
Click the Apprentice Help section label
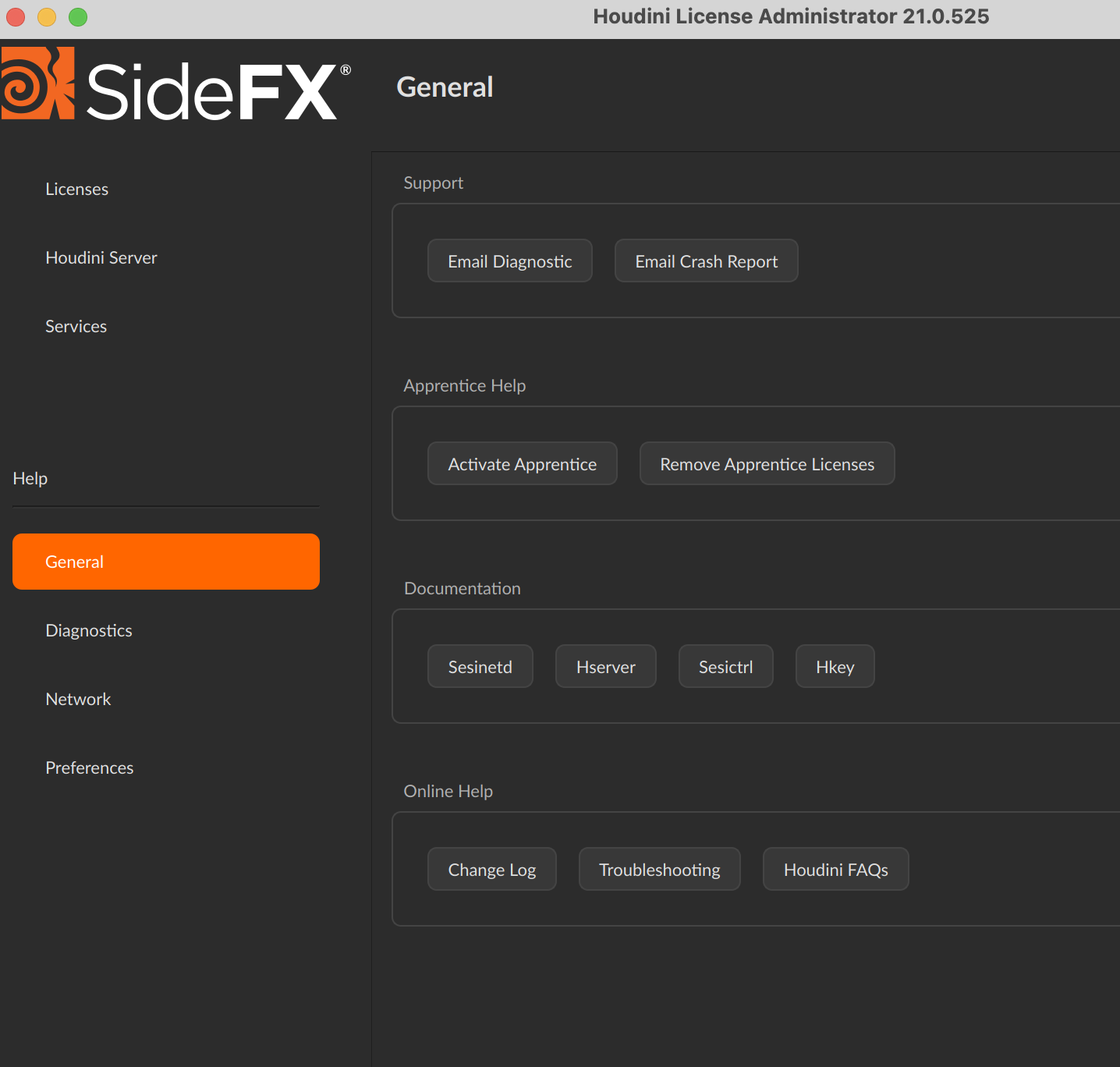coord(465,385)
